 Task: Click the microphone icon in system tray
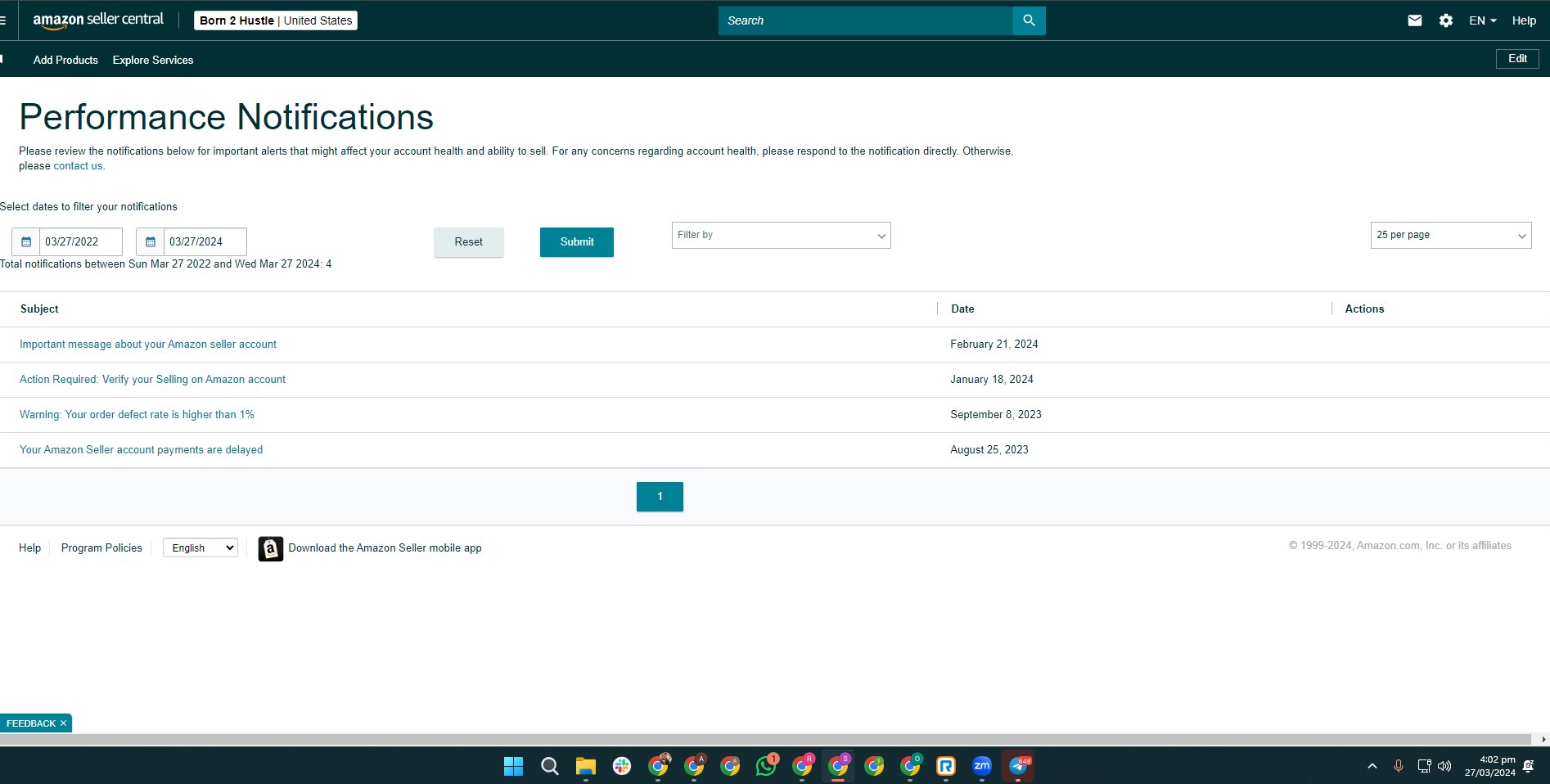pos(1399,766)
